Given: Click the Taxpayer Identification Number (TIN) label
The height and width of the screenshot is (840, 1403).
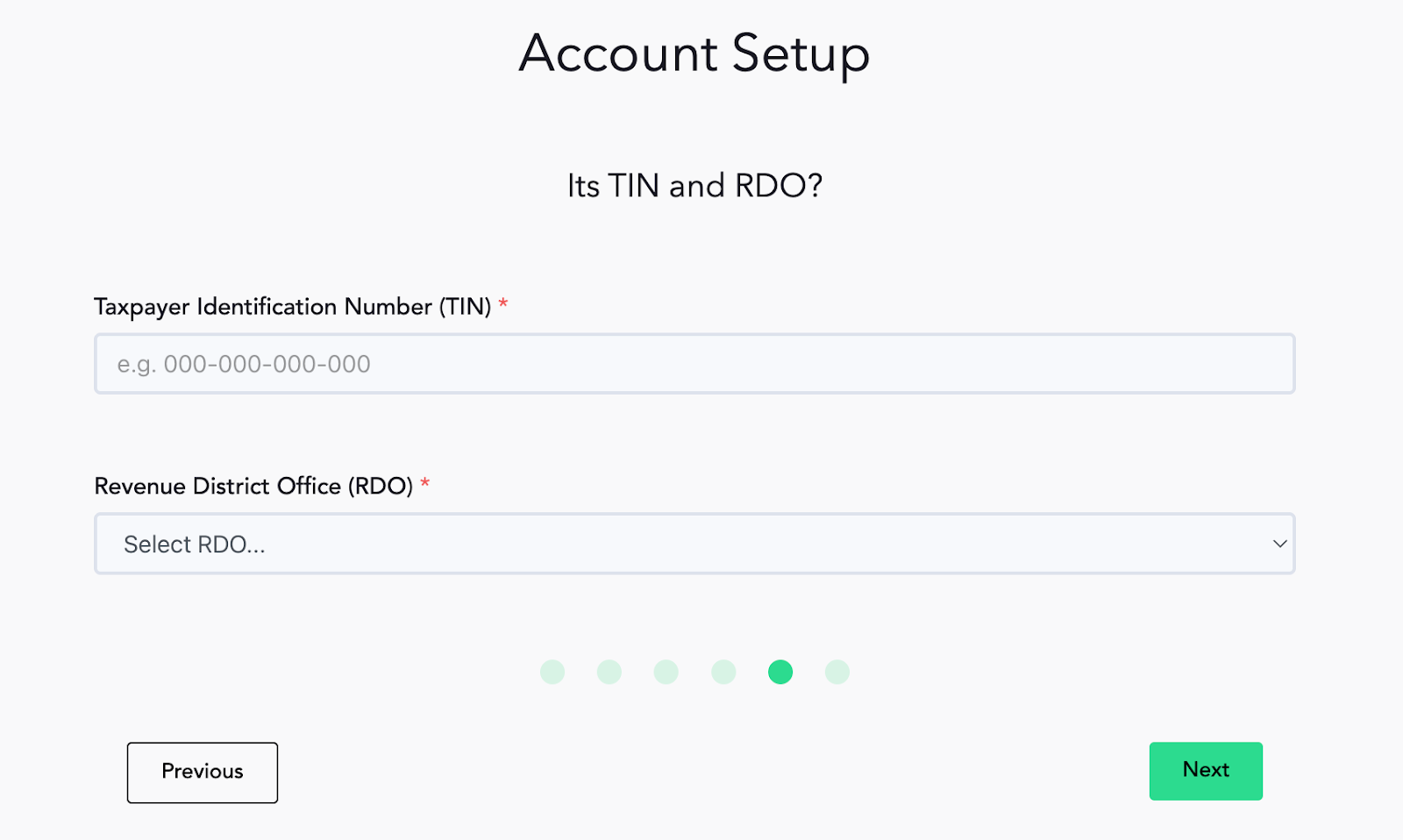Looking at the screenshot, I should (x=292, y=307).
